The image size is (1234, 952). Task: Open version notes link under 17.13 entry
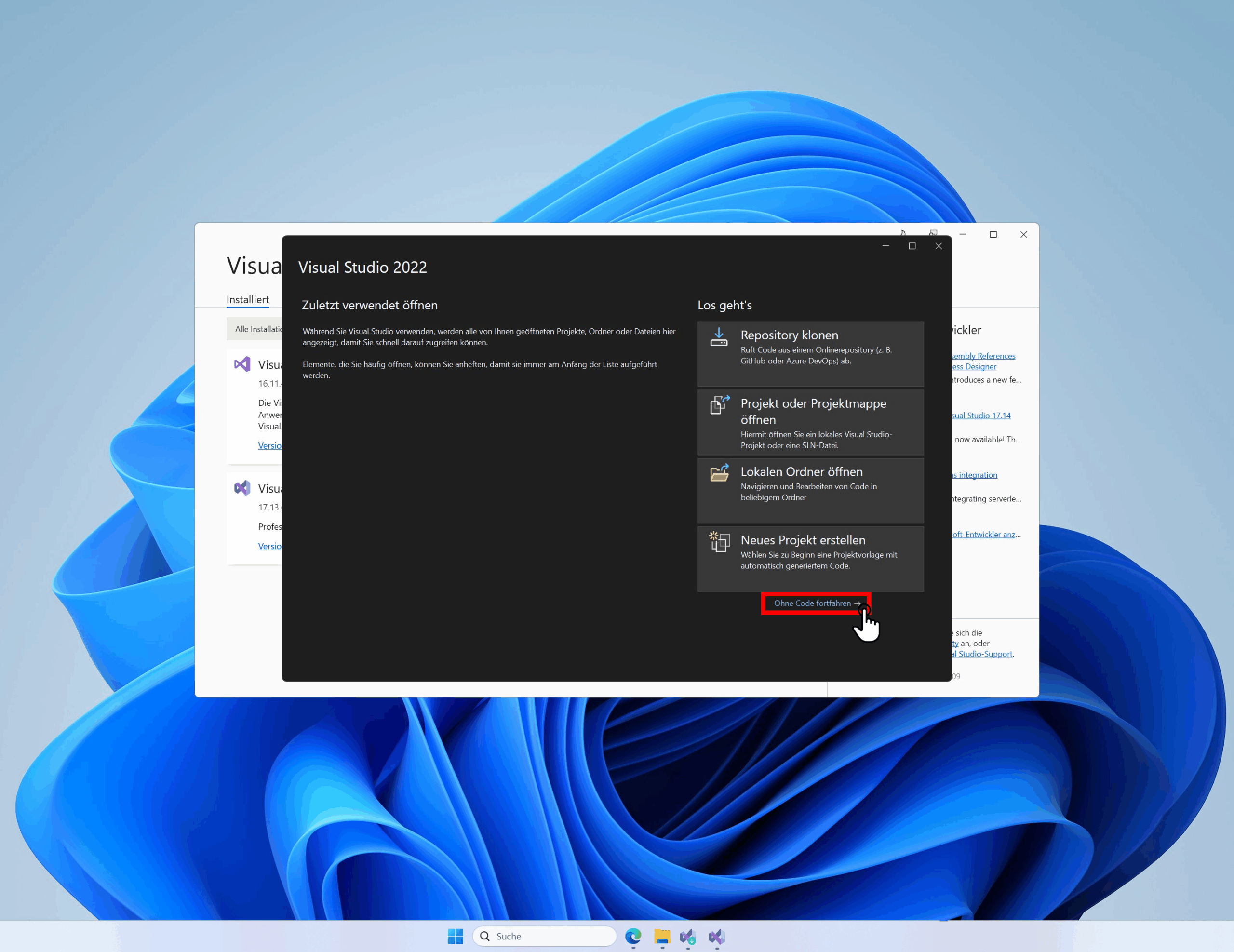pos(269,546)
